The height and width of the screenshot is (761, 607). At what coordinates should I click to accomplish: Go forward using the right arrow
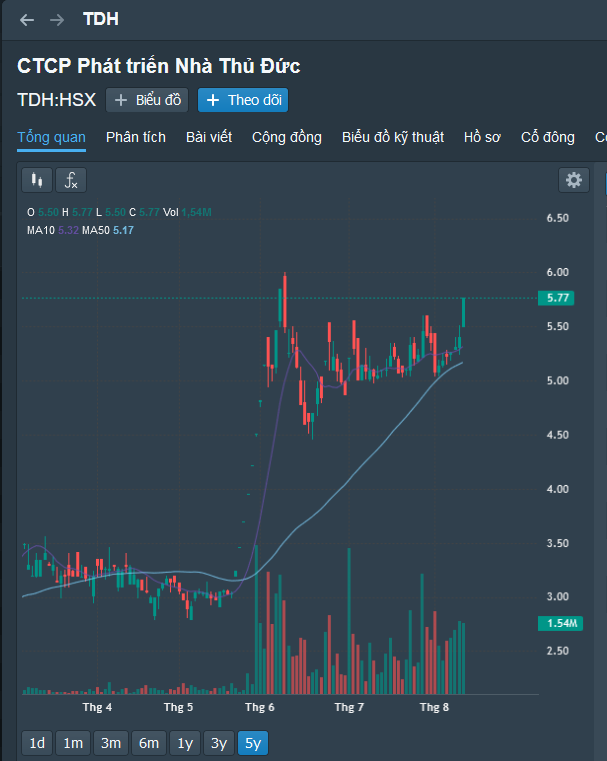(57, 20)
